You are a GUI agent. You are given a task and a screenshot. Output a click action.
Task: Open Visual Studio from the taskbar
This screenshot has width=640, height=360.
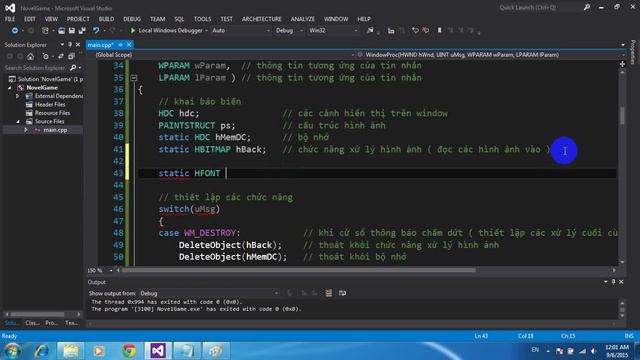pyautogui.click(x=158, y=351)
